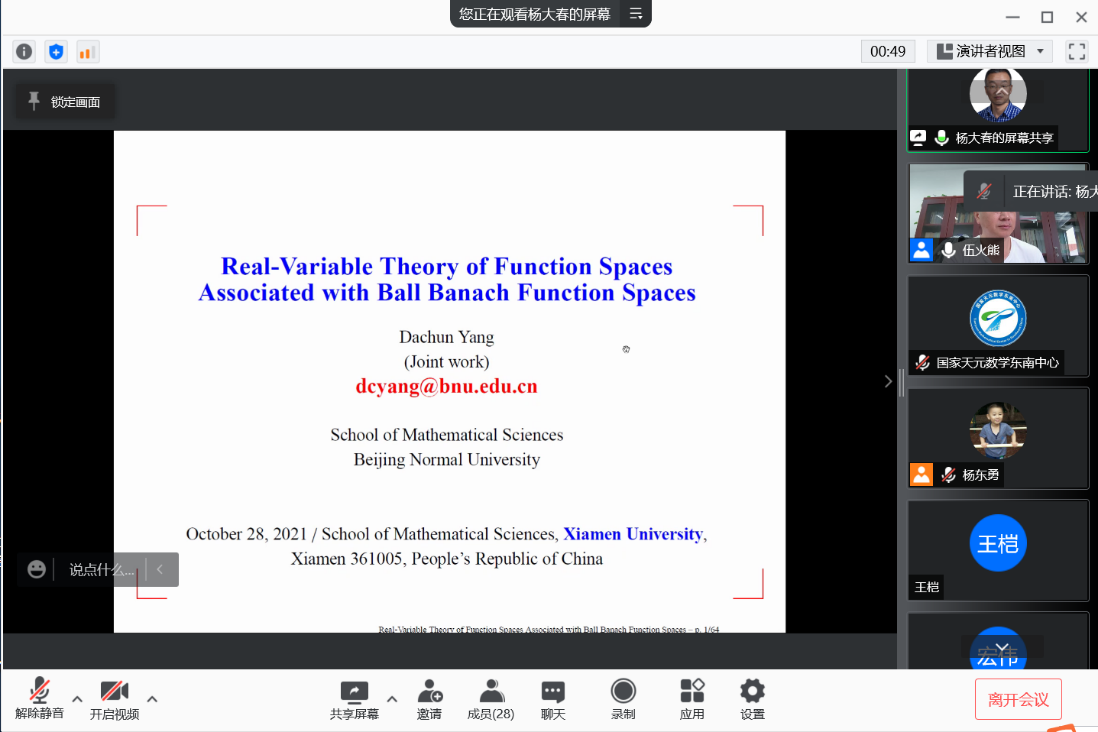Click the Leave Meeting (离开会议) button
The width and height of the screenshot is (1098, 732).
coord(1018,699)
